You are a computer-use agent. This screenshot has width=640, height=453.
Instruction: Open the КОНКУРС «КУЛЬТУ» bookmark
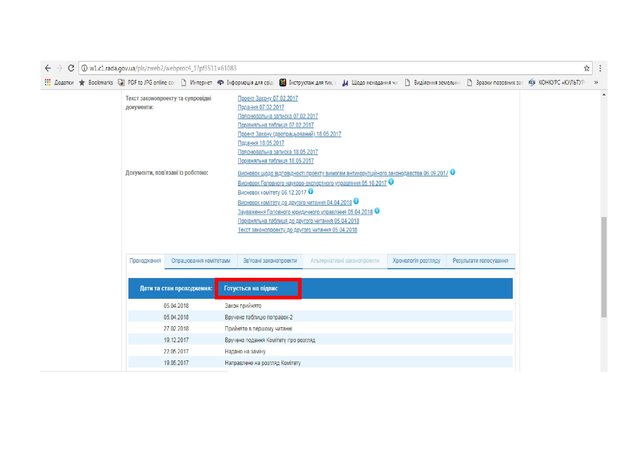click(x=556, y=82)
